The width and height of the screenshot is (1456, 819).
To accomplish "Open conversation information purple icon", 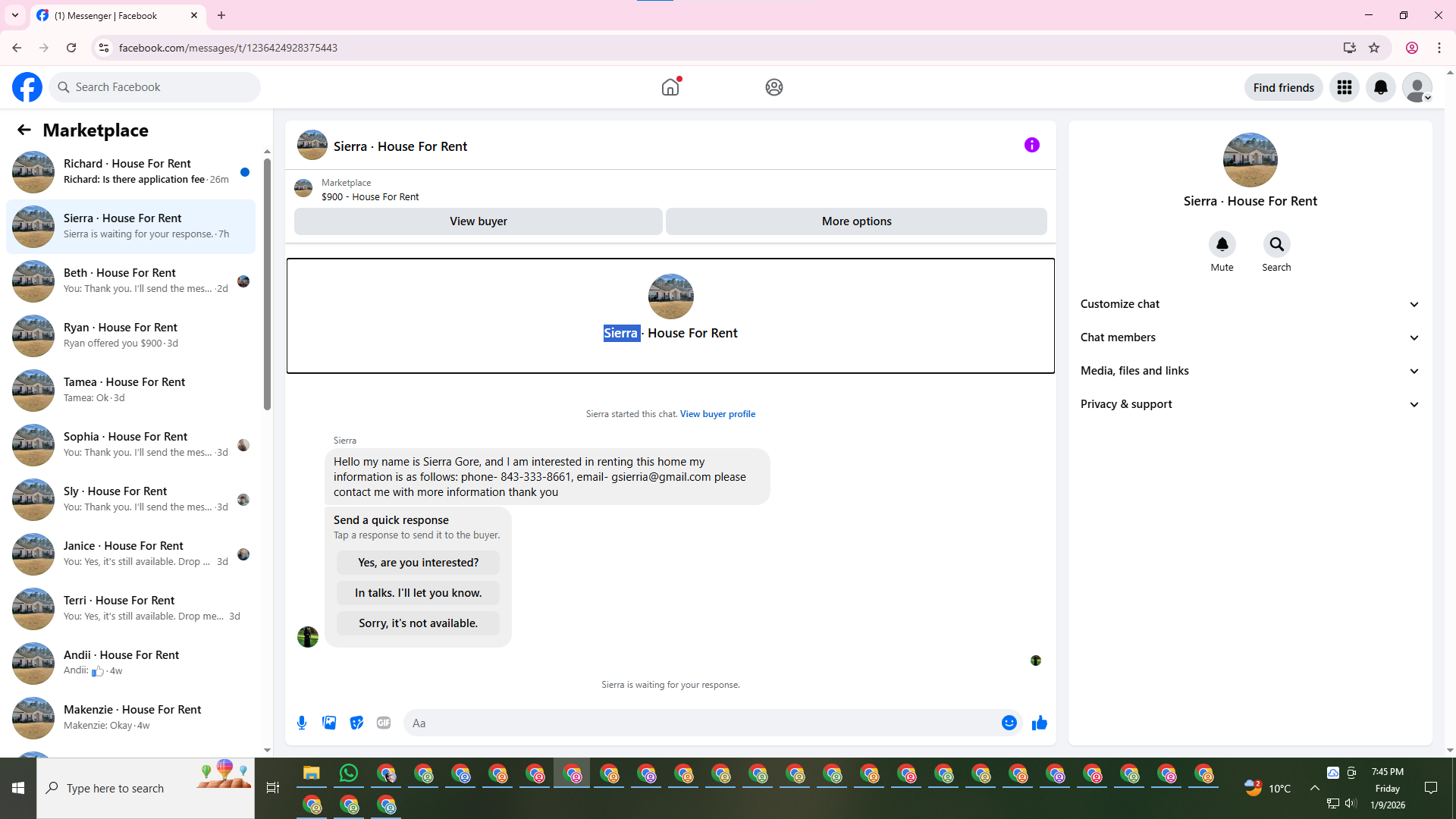I will [1031, 145].
